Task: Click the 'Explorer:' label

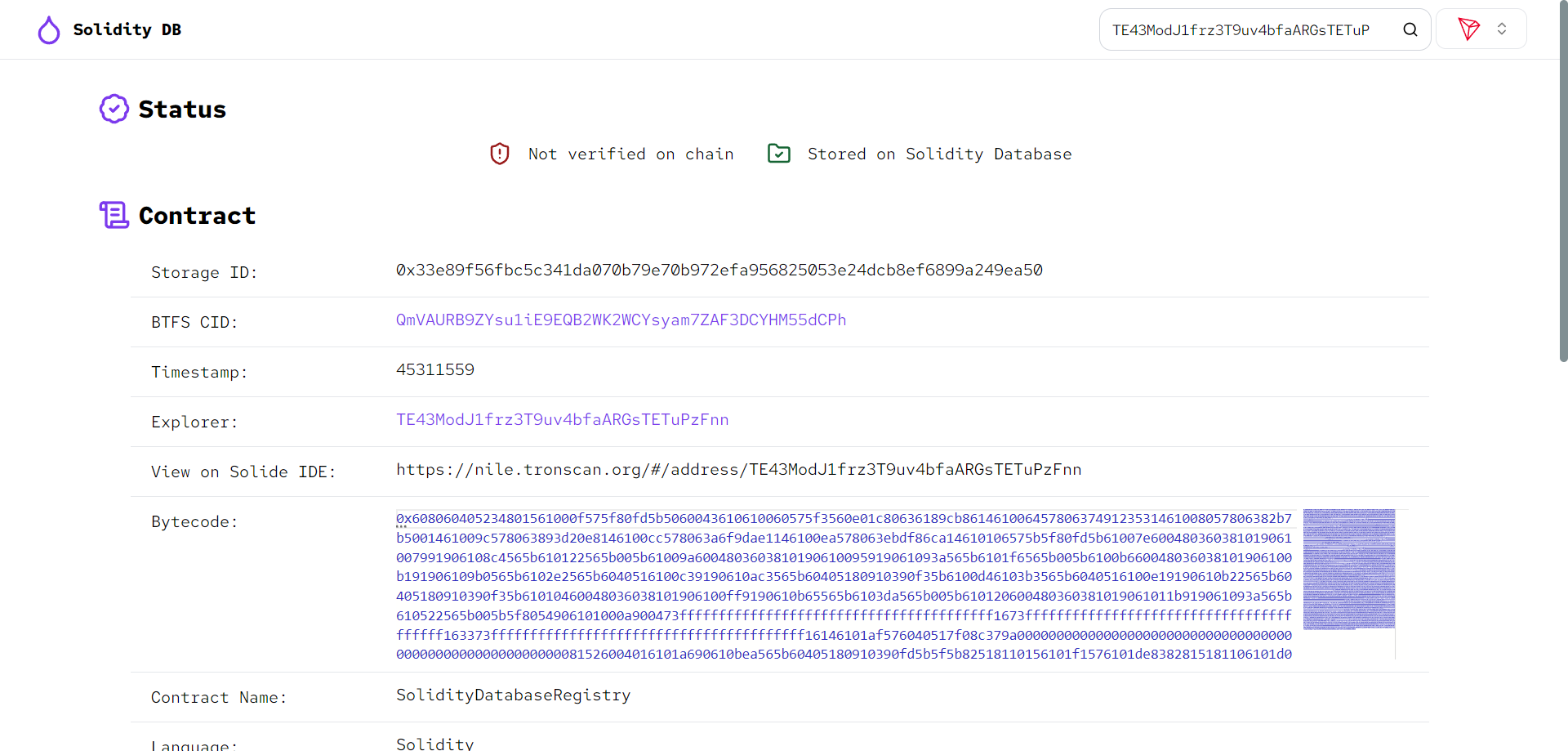Action: click(x=194, y=422)
